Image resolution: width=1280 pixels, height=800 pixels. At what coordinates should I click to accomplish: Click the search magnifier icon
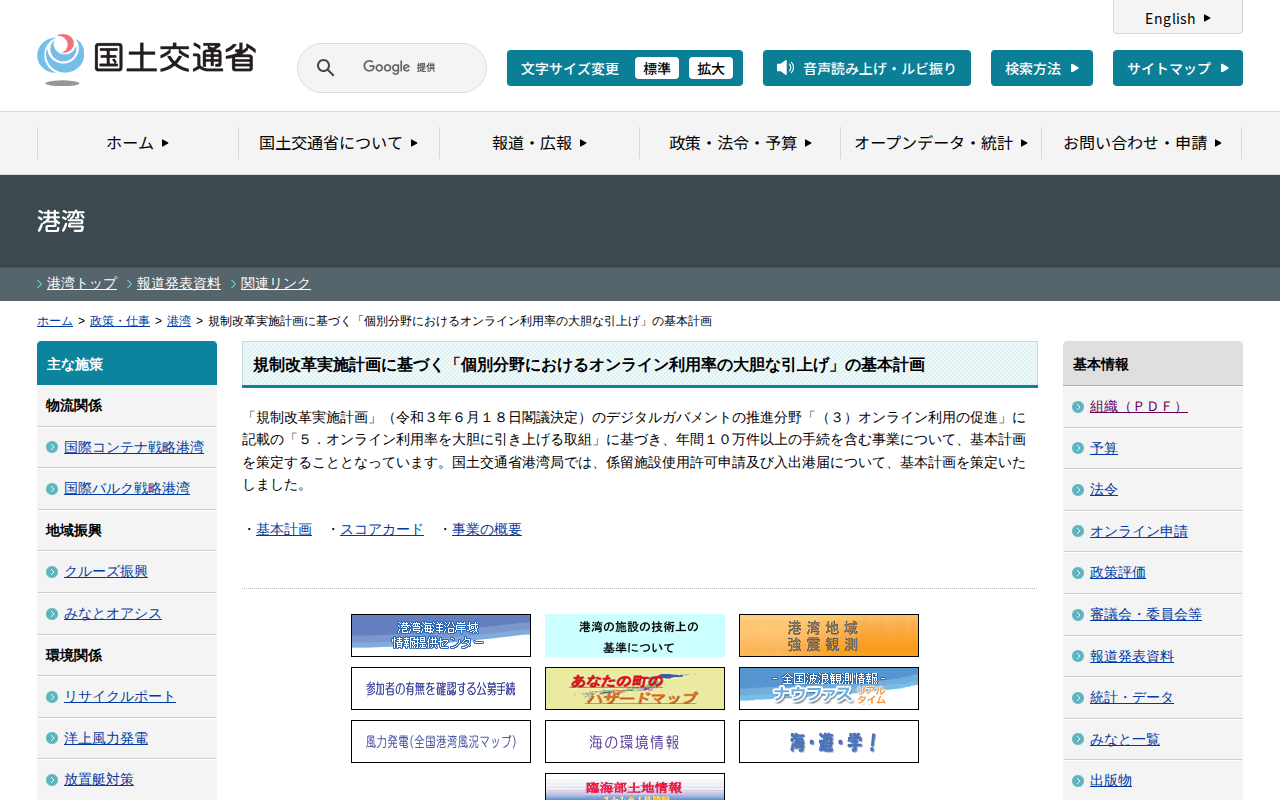325,68
